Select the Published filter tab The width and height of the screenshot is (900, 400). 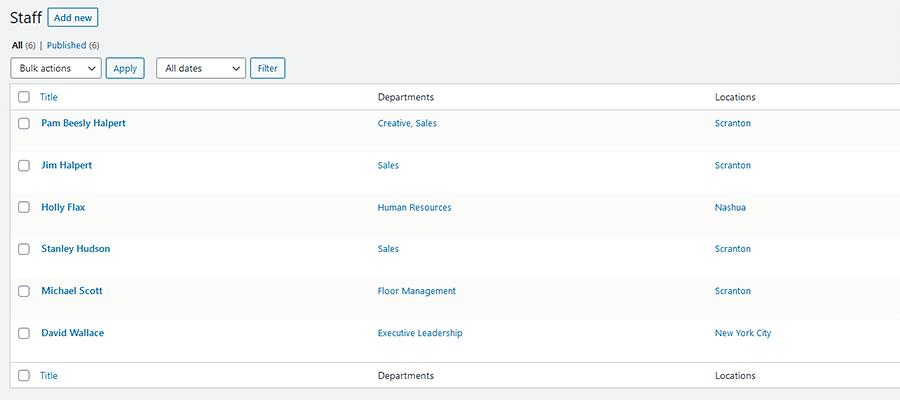67,45
